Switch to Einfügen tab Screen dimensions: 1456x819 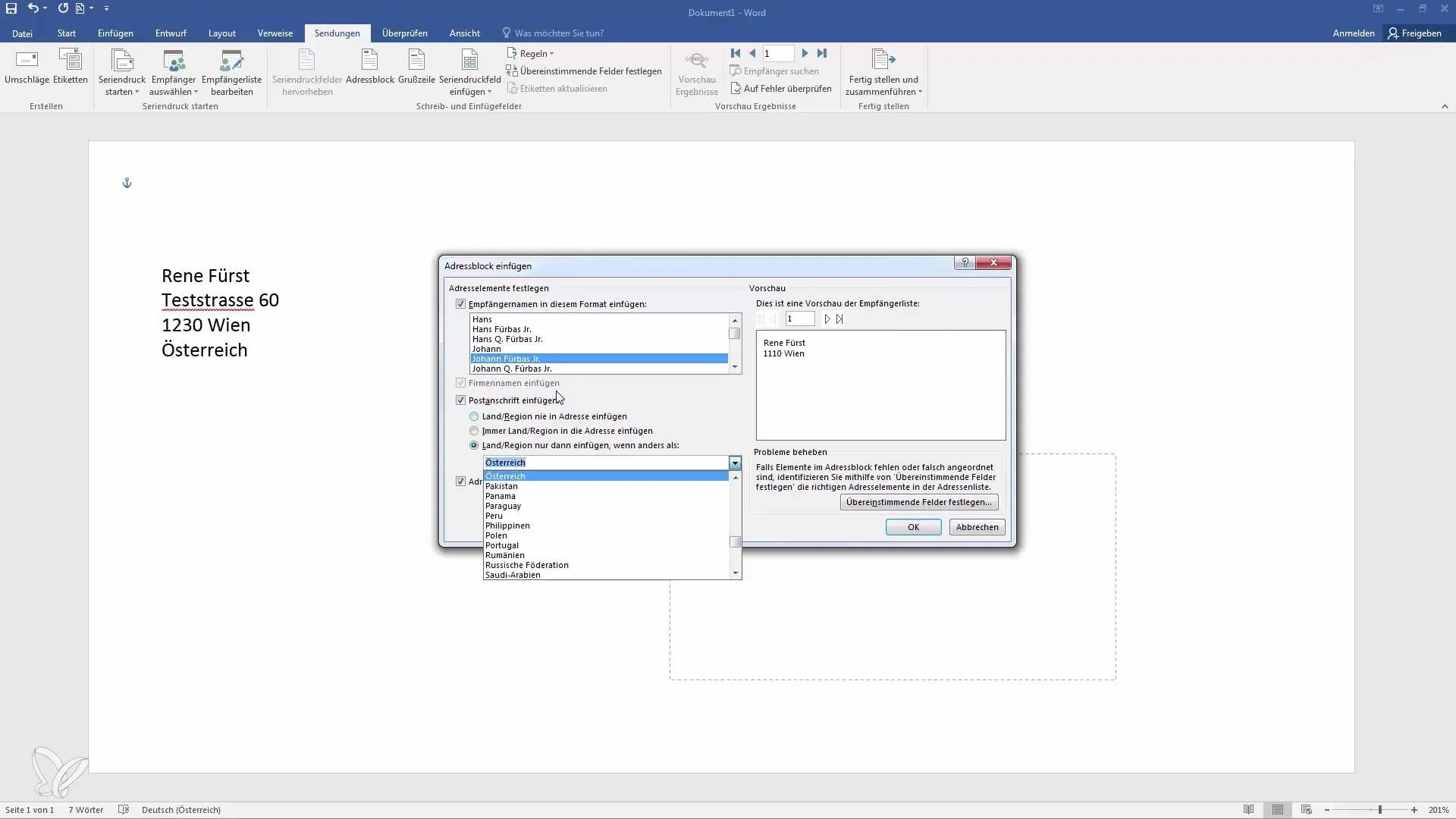coord(115,33)
